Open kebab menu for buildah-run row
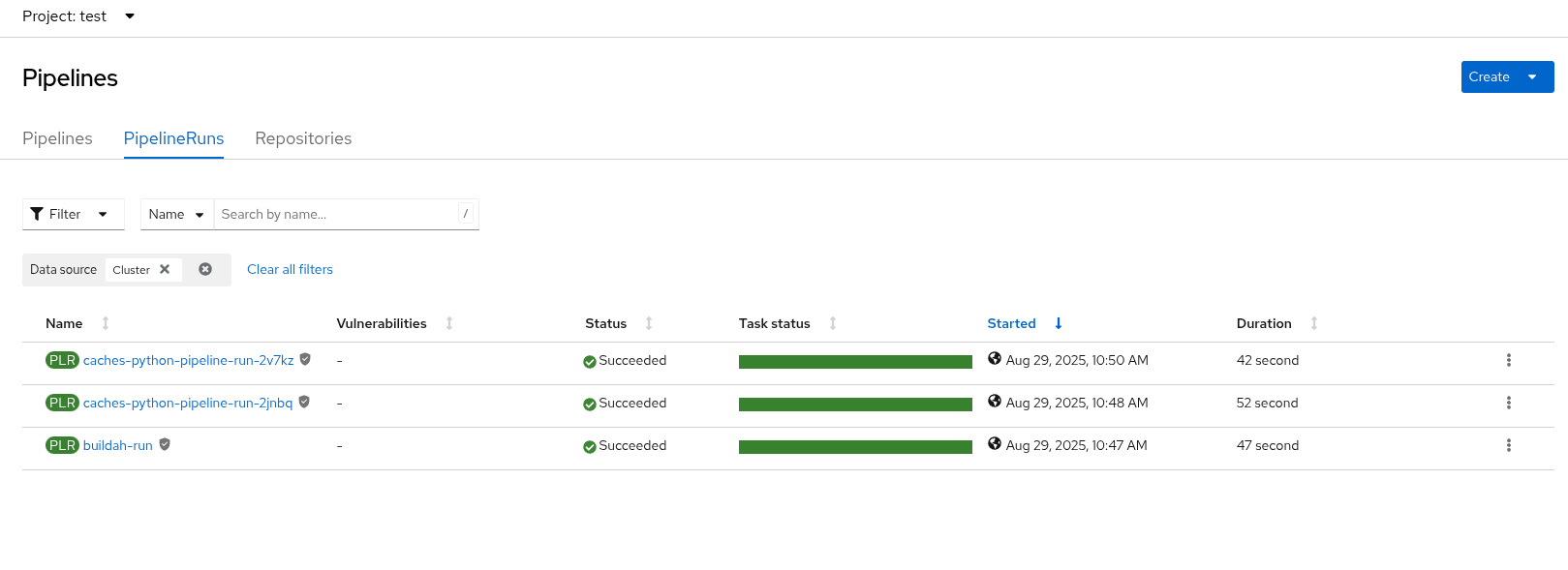This screenshot has width=1568, height=570. tap(1508, 445)
